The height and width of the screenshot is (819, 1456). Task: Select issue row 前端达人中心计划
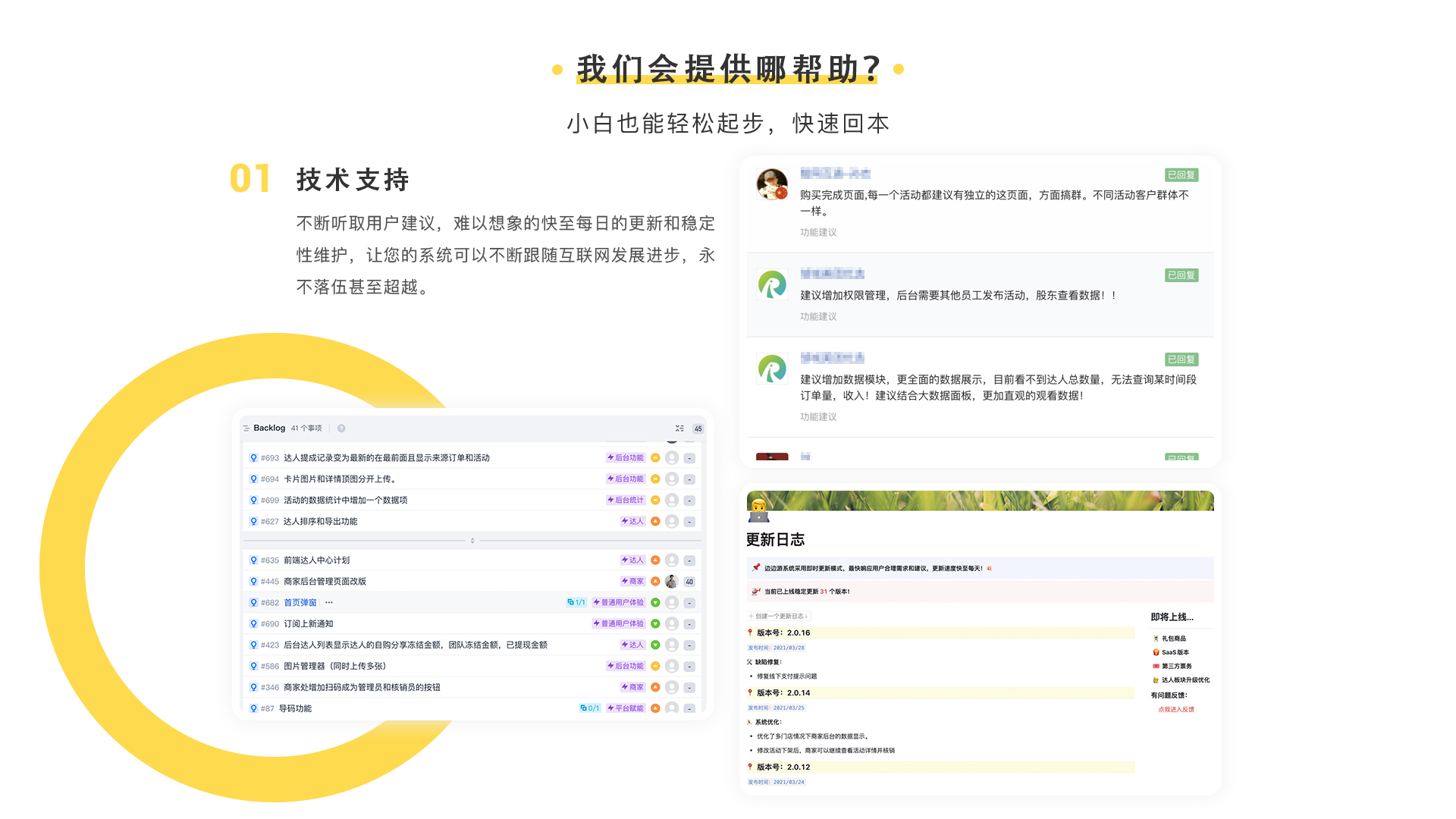click(472, 560)
